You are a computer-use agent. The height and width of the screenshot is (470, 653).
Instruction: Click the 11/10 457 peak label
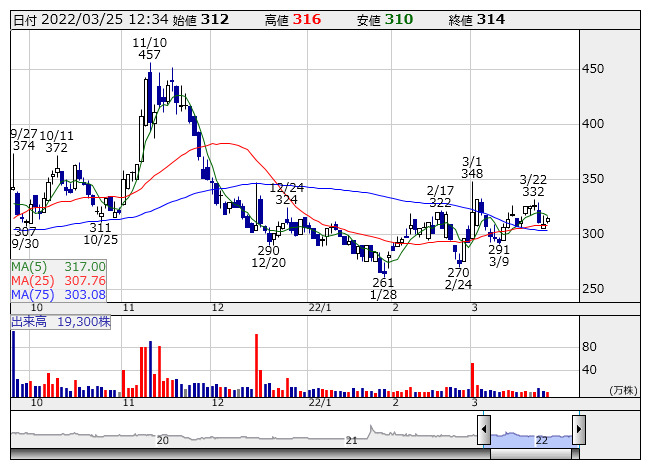150,48
